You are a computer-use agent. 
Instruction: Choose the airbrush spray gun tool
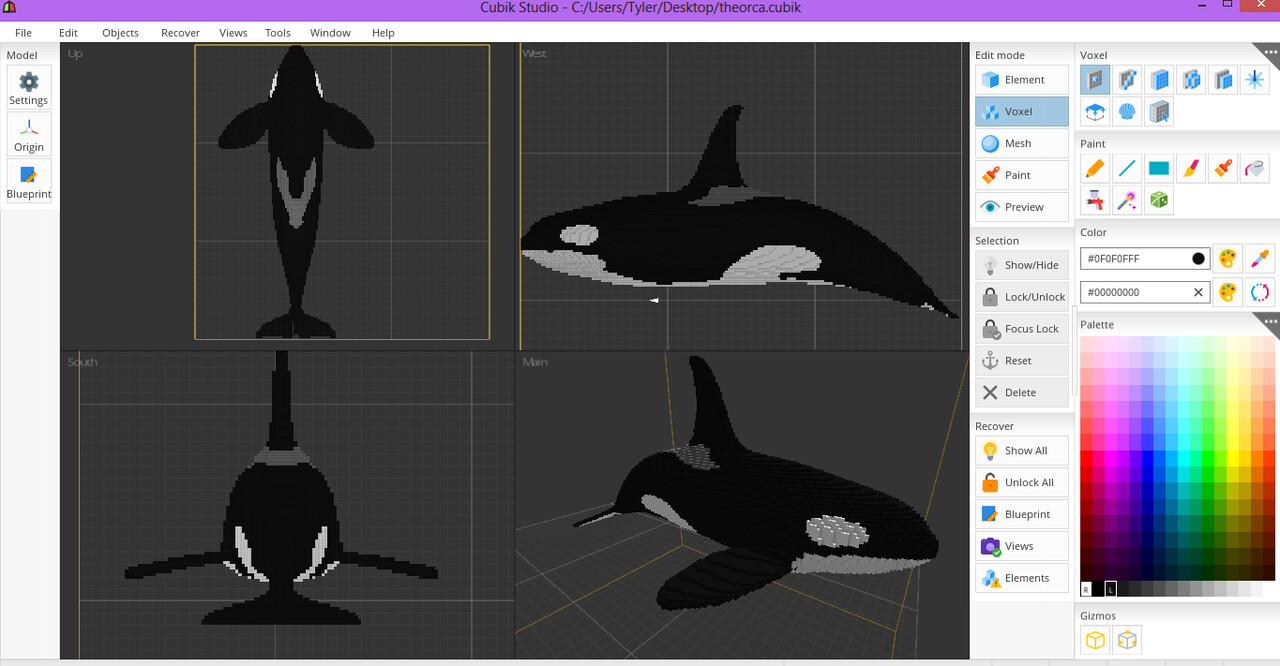click(x=1095, y=201)
